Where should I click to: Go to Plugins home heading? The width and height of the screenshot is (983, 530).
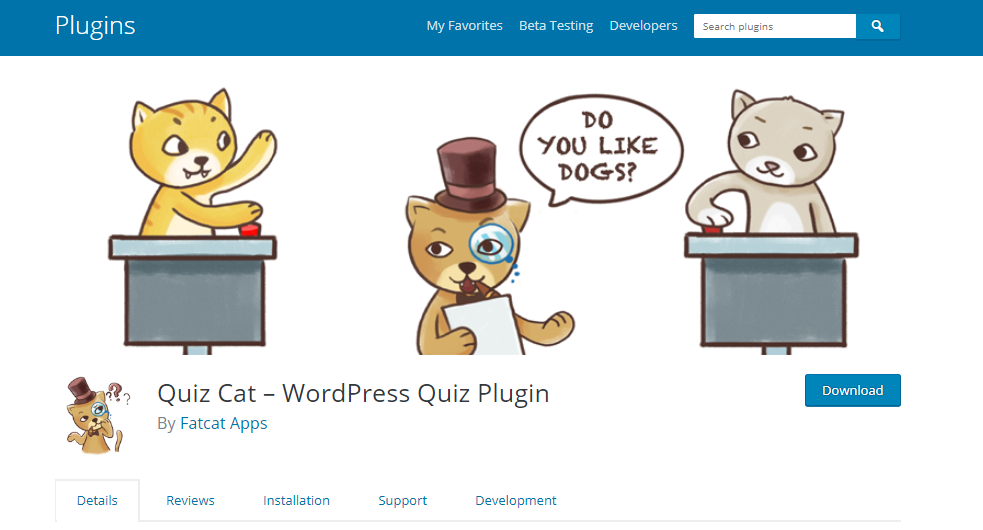[x=95, y=26]
